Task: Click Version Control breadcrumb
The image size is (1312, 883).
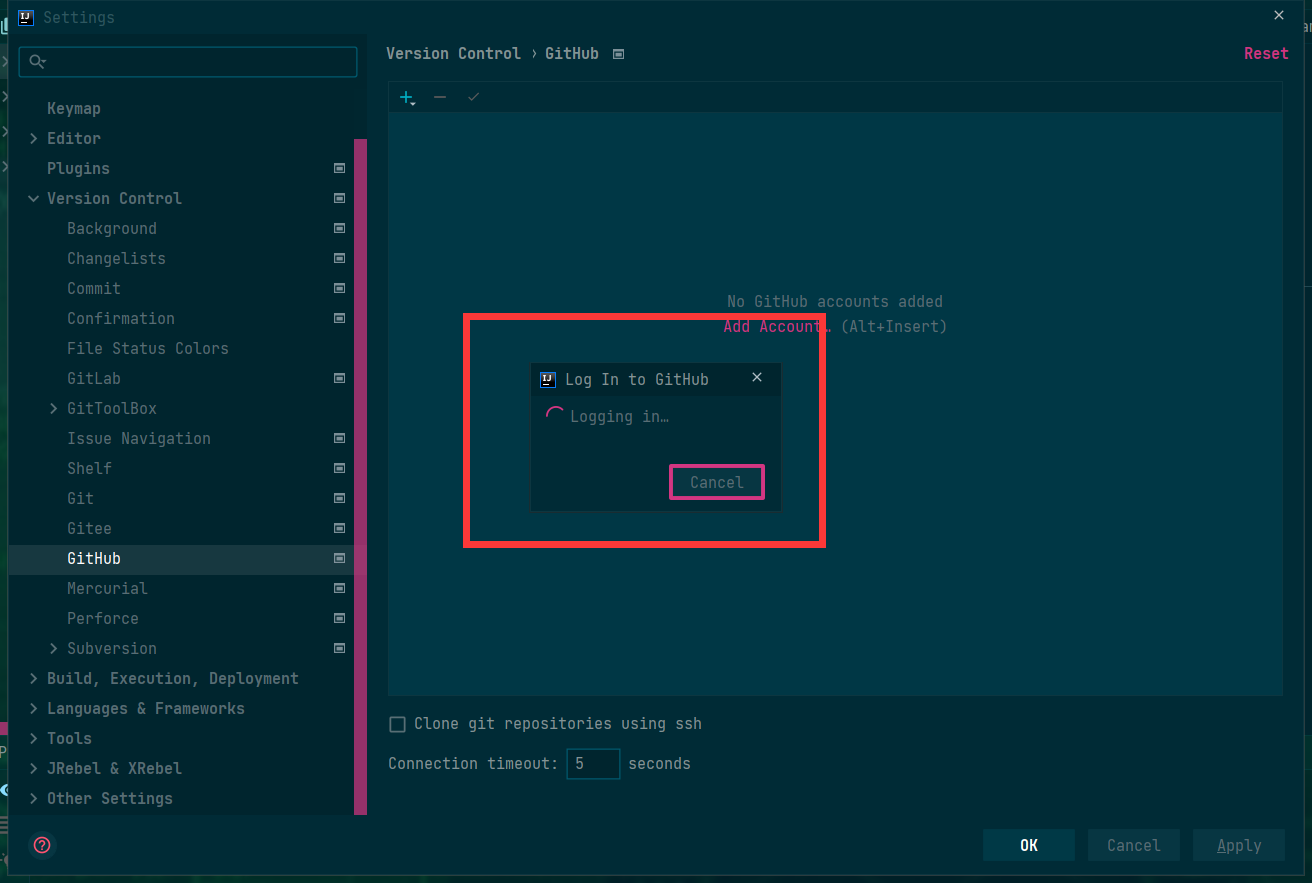Action: [453, 54]
